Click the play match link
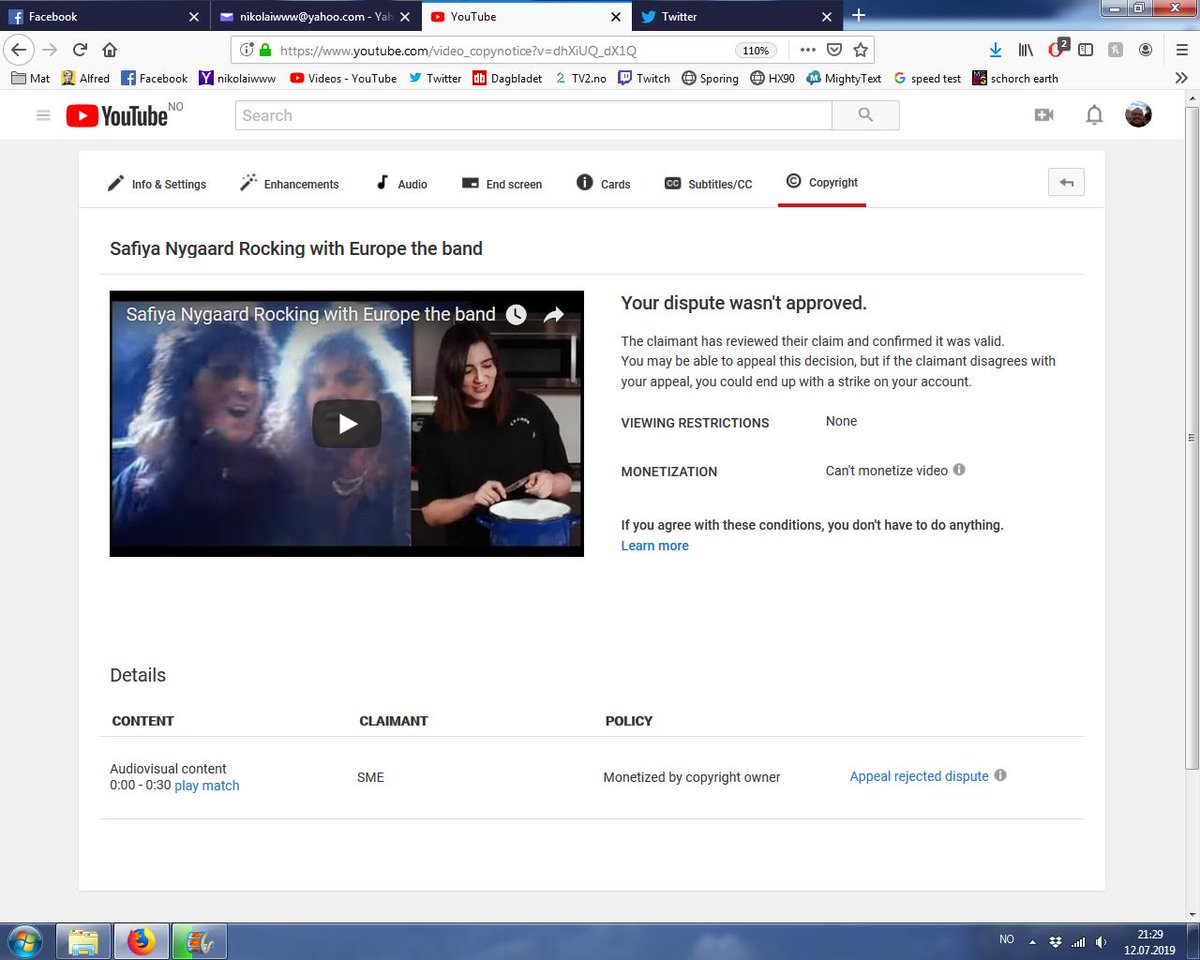 pos(207,785)
